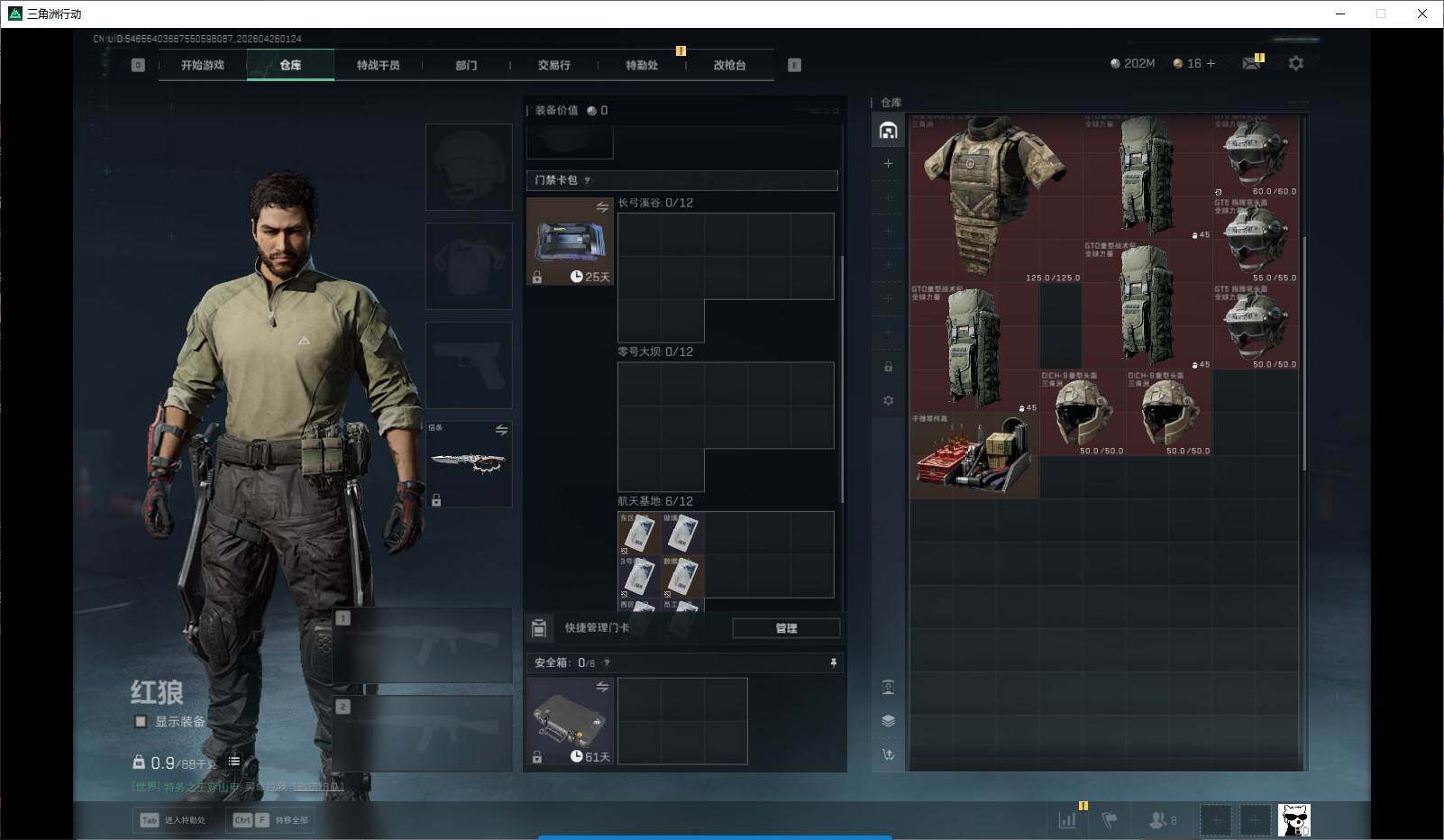Swap the keycard case via arrows icon
This screenshot has width=1444, height=840.
(x=602, y=208)
